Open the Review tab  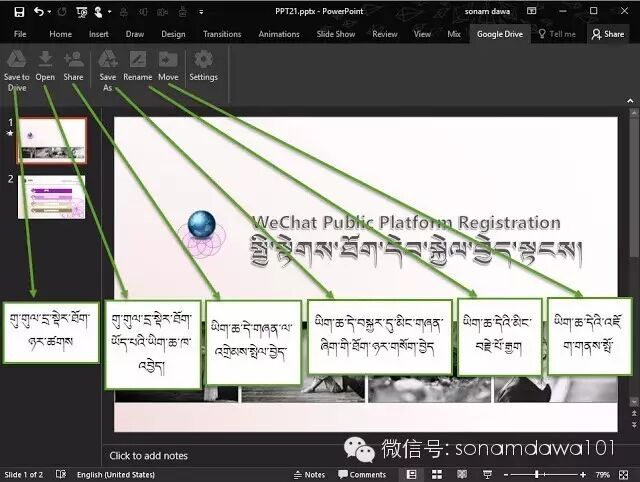[x=384, y=34]
